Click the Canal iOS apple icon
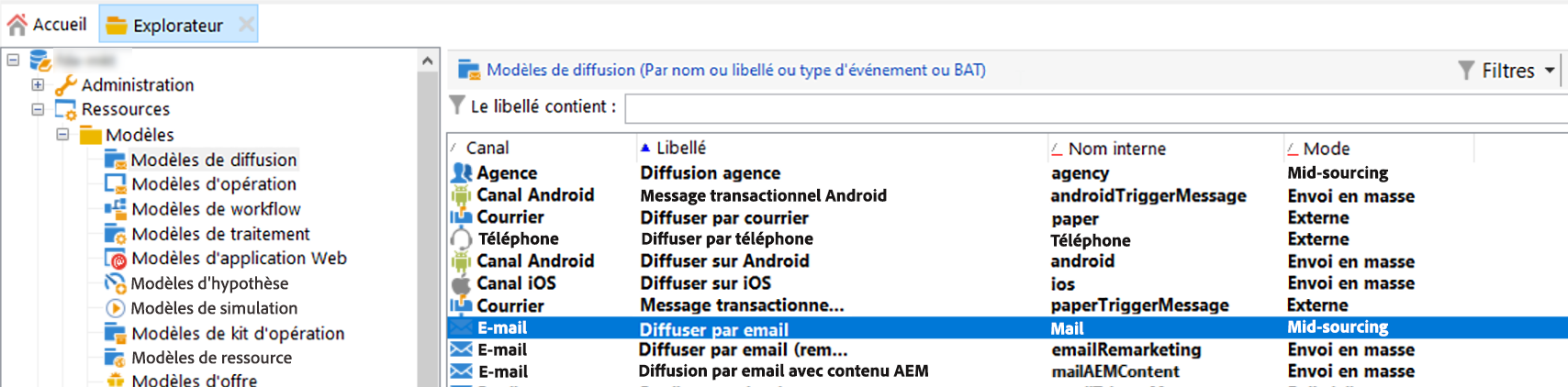Viewport: 1568px width, 387px height. 461,283
